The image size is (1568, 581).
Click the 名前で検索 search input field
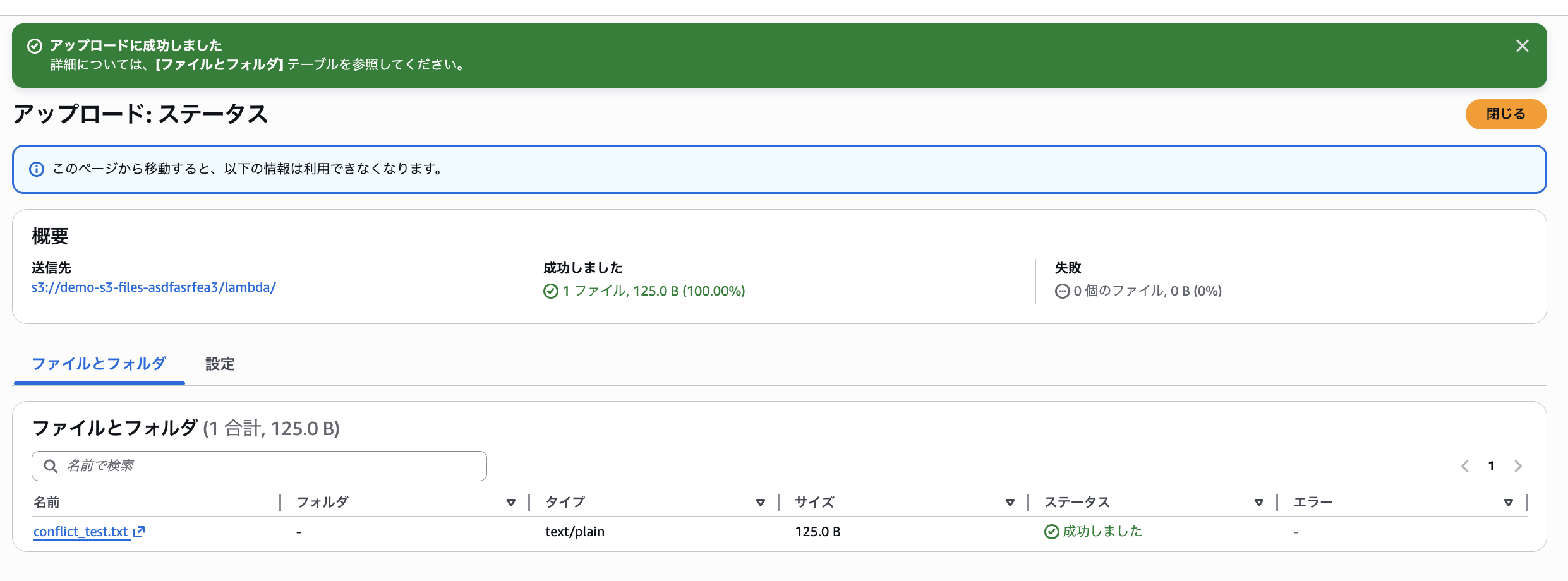click(x=253, y=465)
